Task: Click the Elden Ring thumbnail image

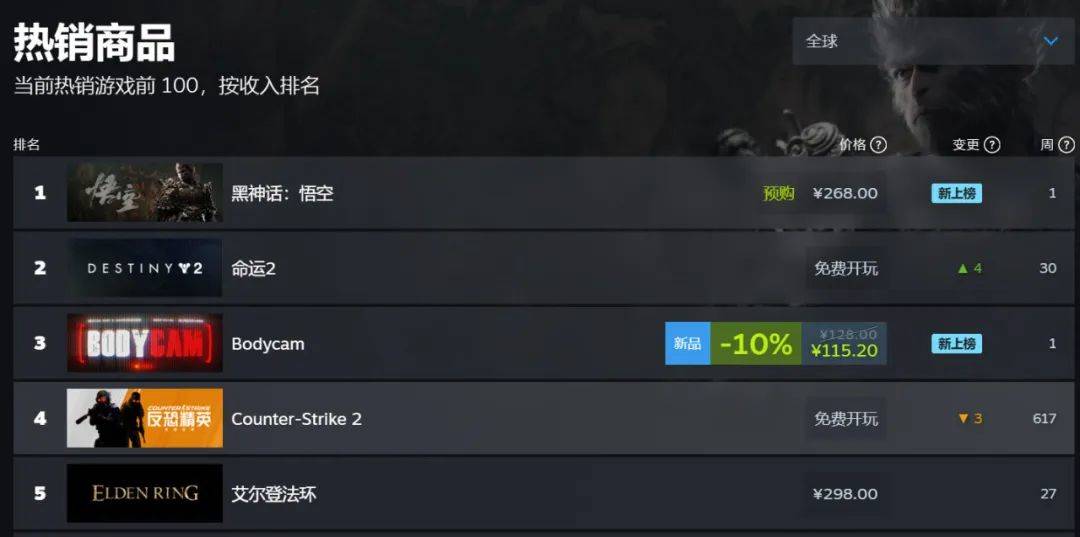Action: pos(145,493)
